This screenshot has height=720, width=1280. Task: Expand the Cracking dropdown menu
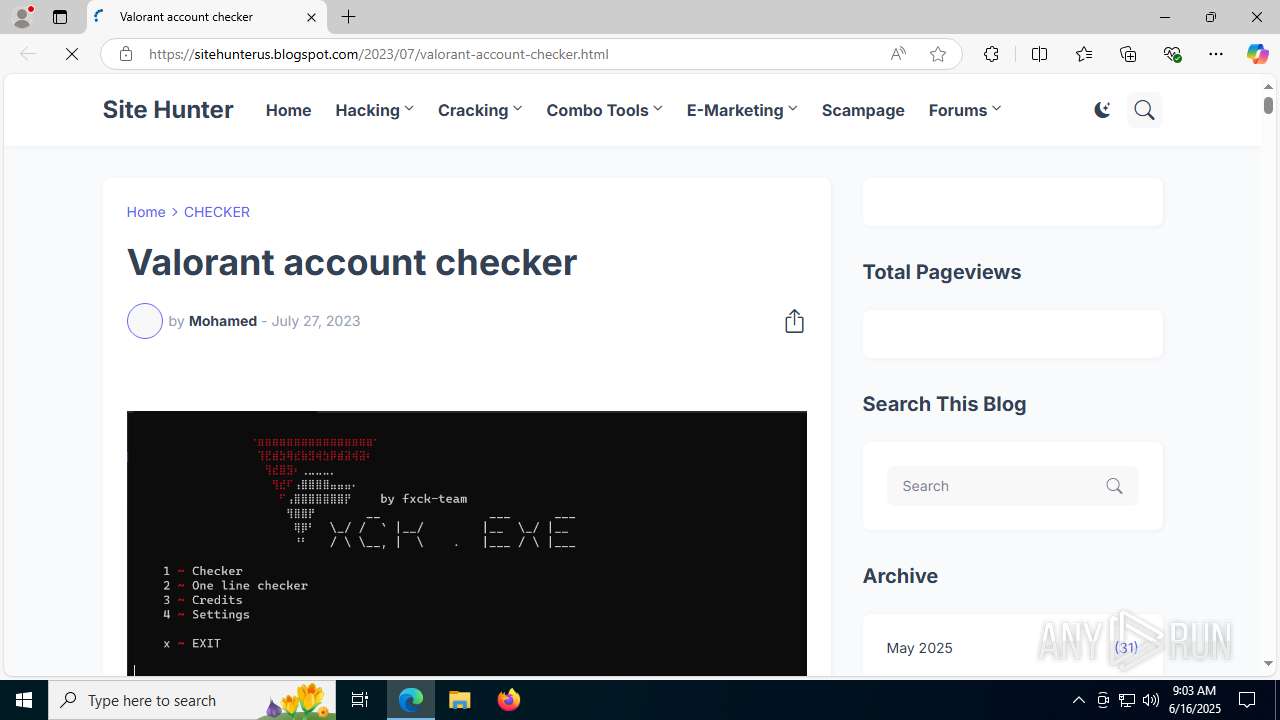tap(480, 110)
